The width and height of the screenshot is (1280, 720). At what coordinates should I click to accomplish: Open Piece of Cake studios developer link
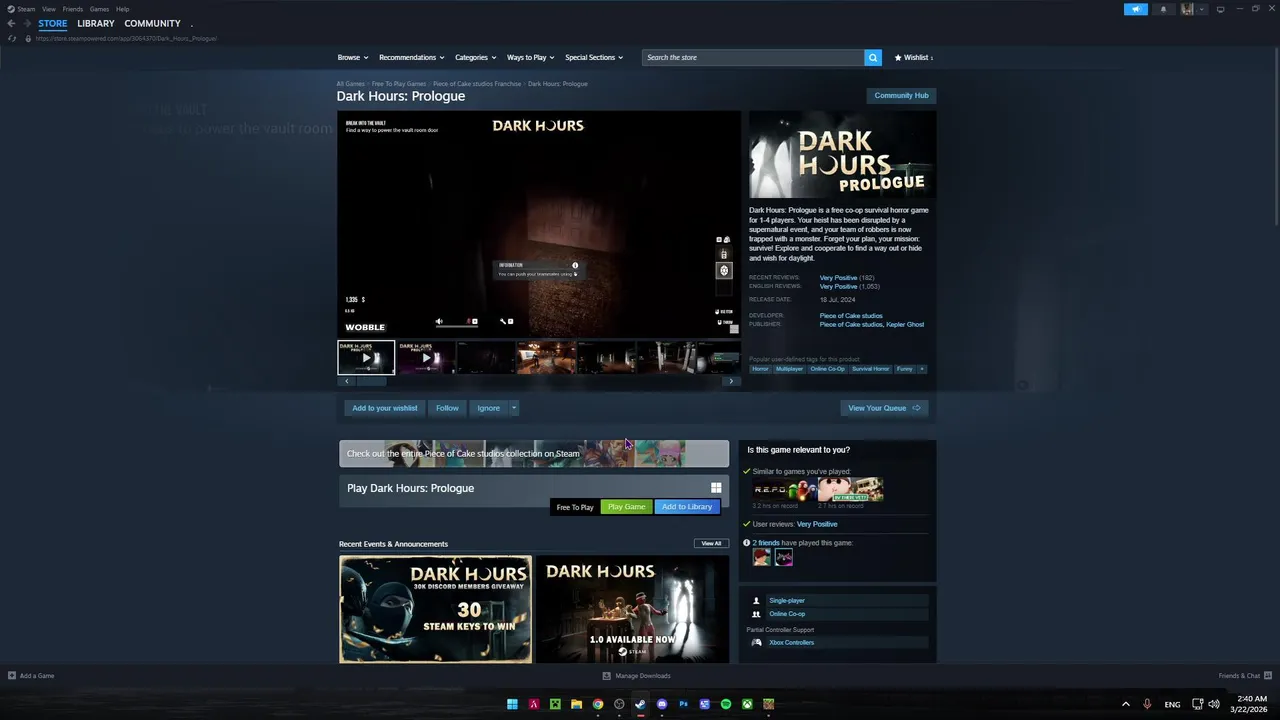pos(851,315)
